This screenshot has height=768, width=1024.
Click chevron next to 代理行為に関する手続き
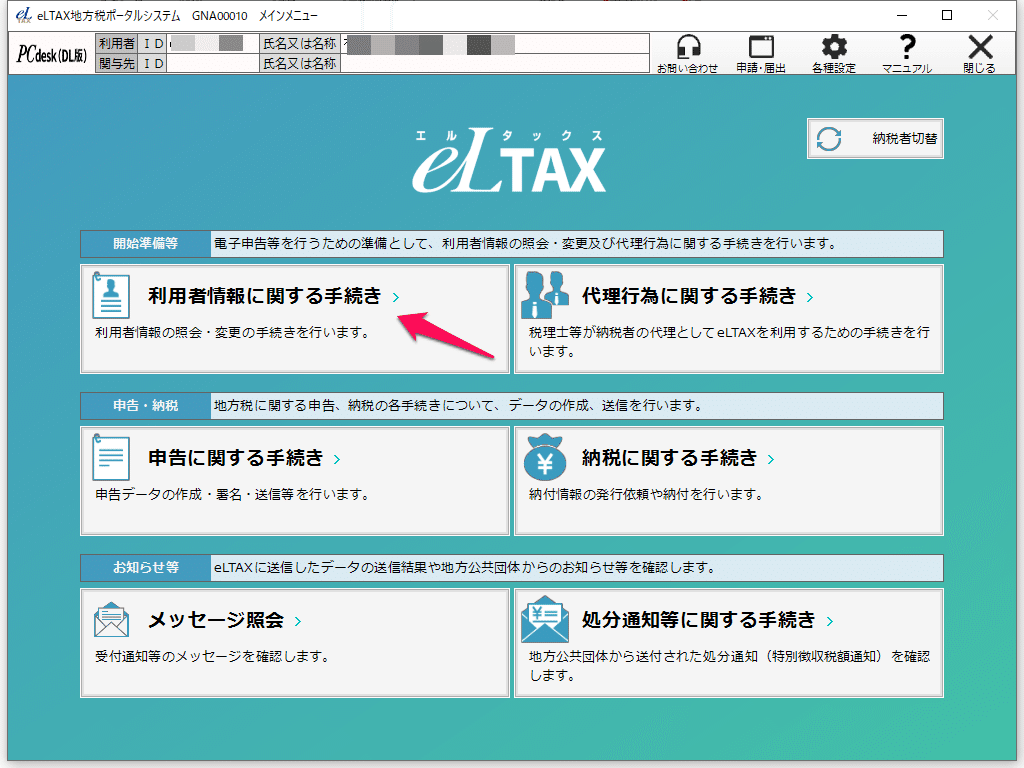810,297
